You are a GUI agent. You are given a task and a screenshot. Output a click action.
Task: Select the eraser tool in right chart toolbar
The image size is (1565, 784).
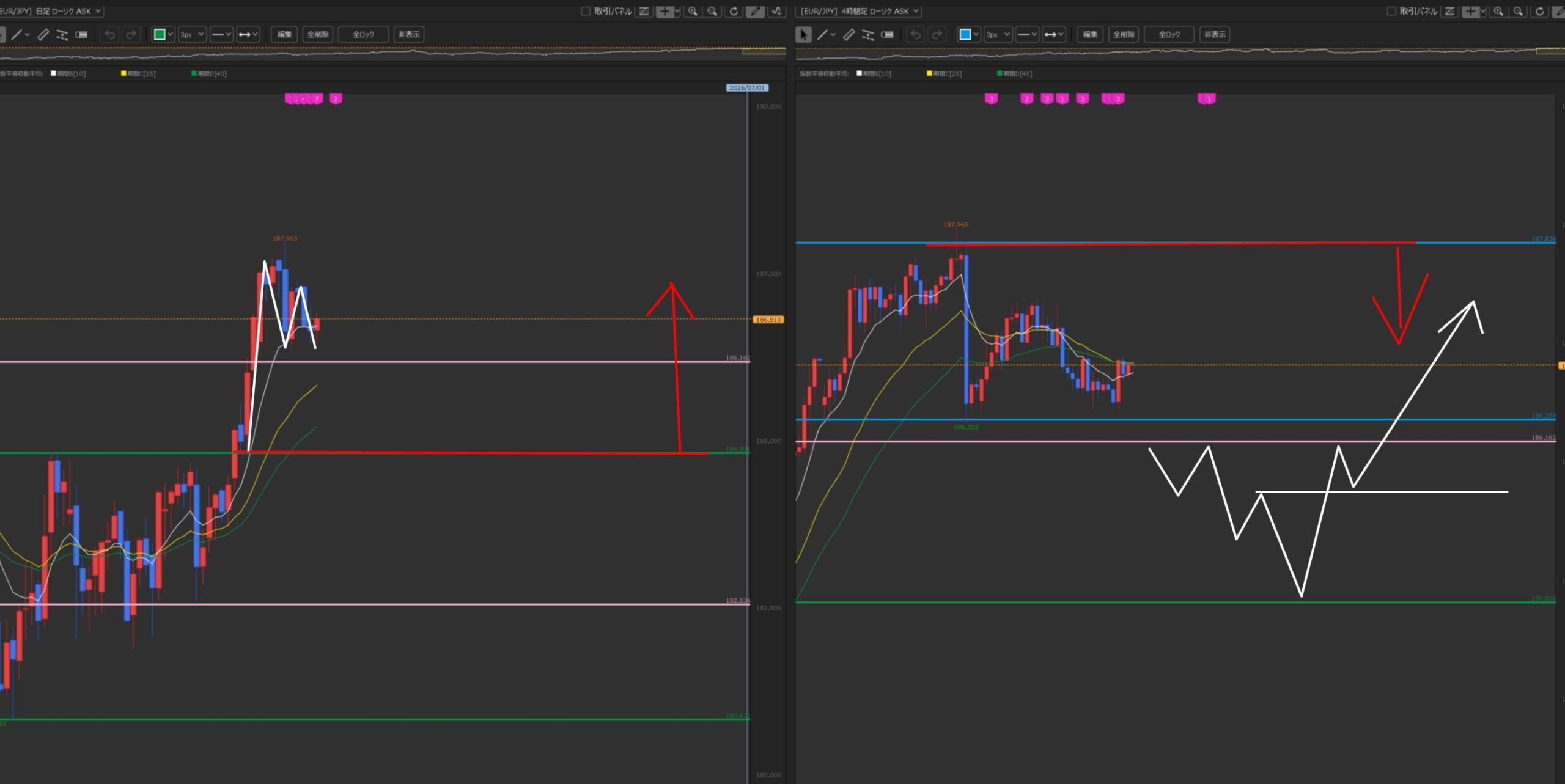887,35
